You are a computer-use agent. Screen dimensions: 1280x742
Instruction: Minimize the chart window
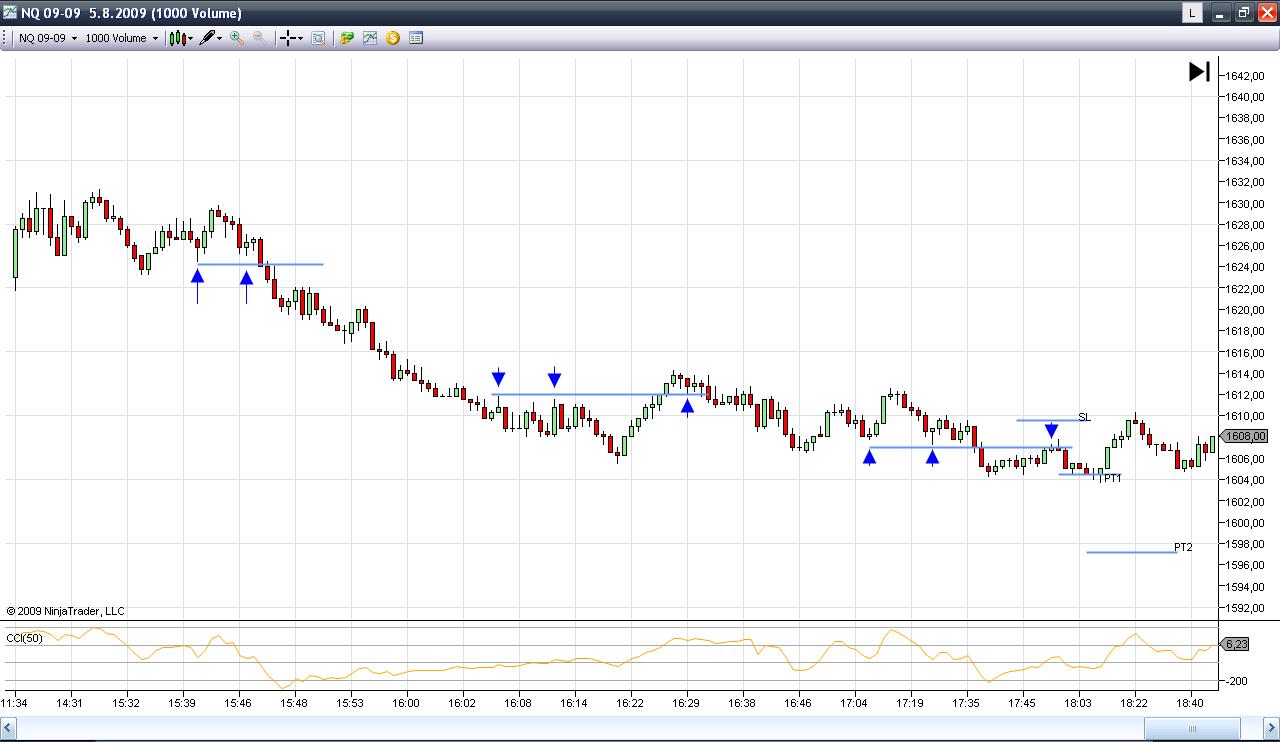tap(1220, 13)
